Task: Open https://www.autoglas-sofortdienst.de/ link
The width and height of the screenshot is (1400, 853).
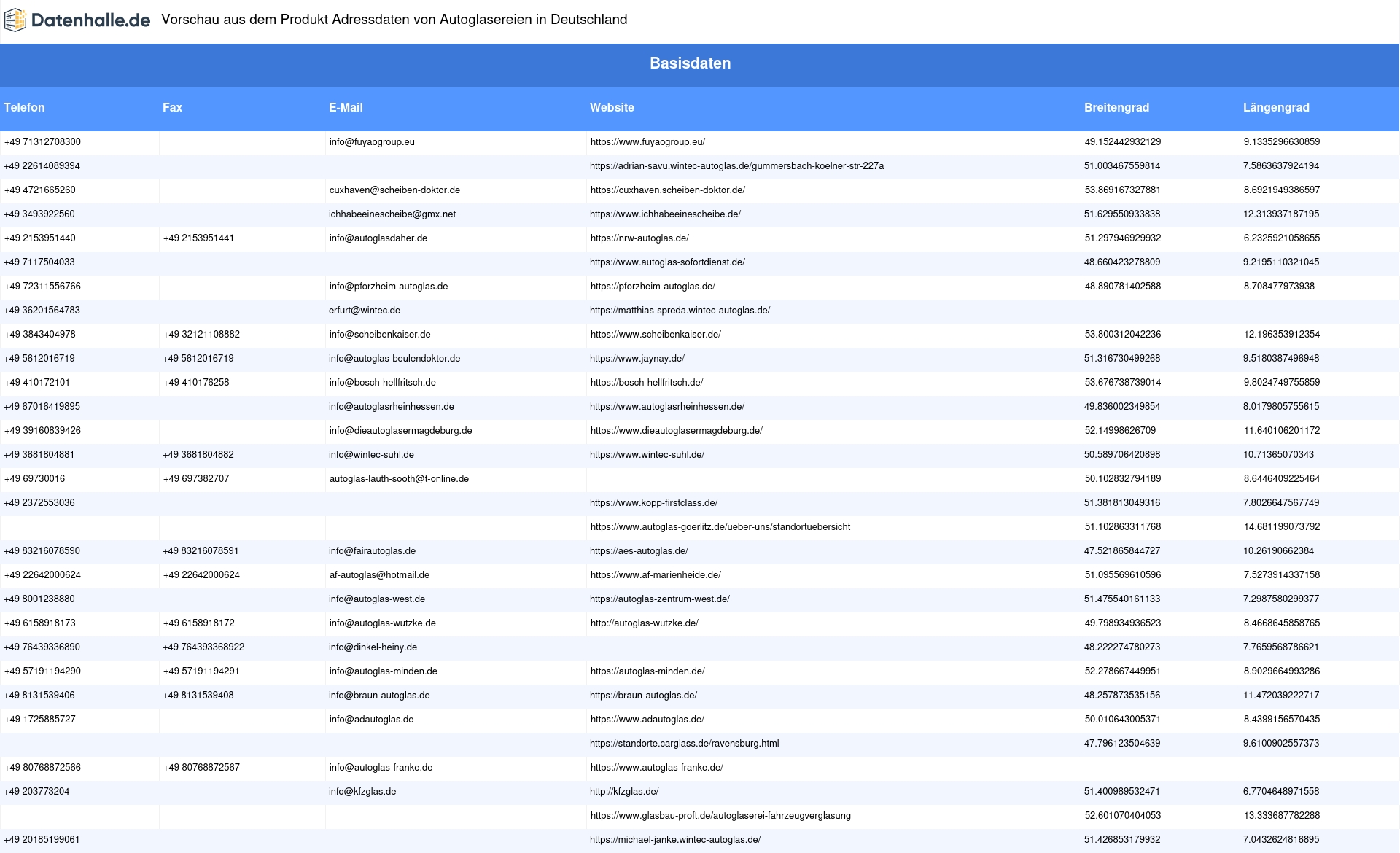Action: 667,262
